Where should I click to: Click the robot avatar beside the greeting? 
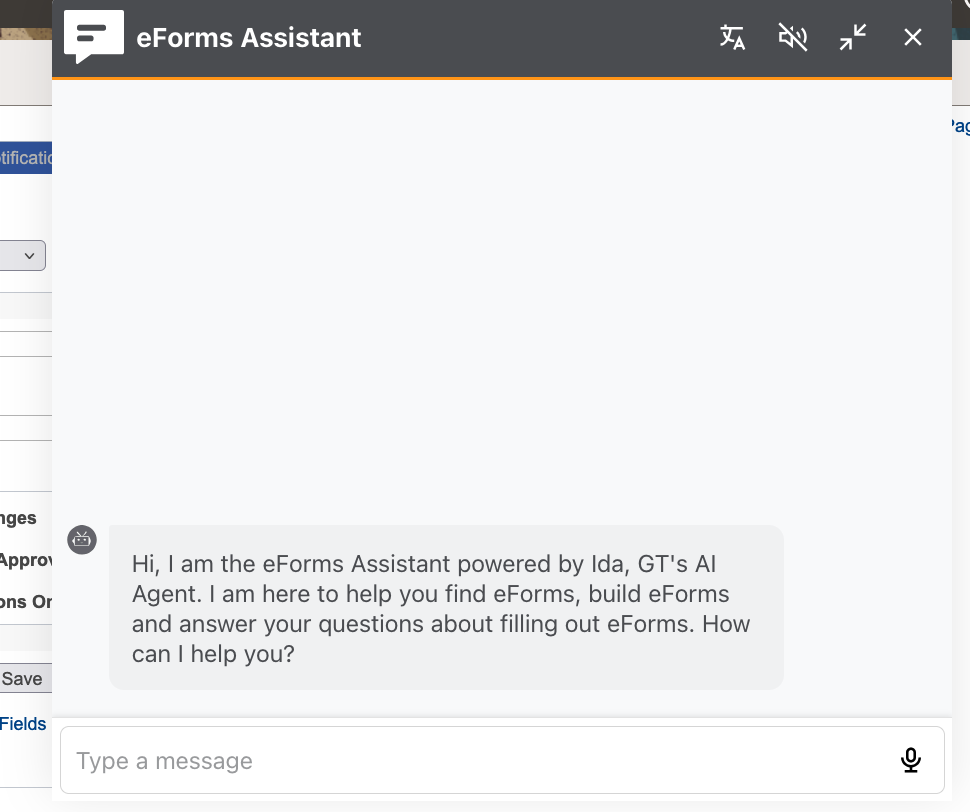click(x=82, y=540)
